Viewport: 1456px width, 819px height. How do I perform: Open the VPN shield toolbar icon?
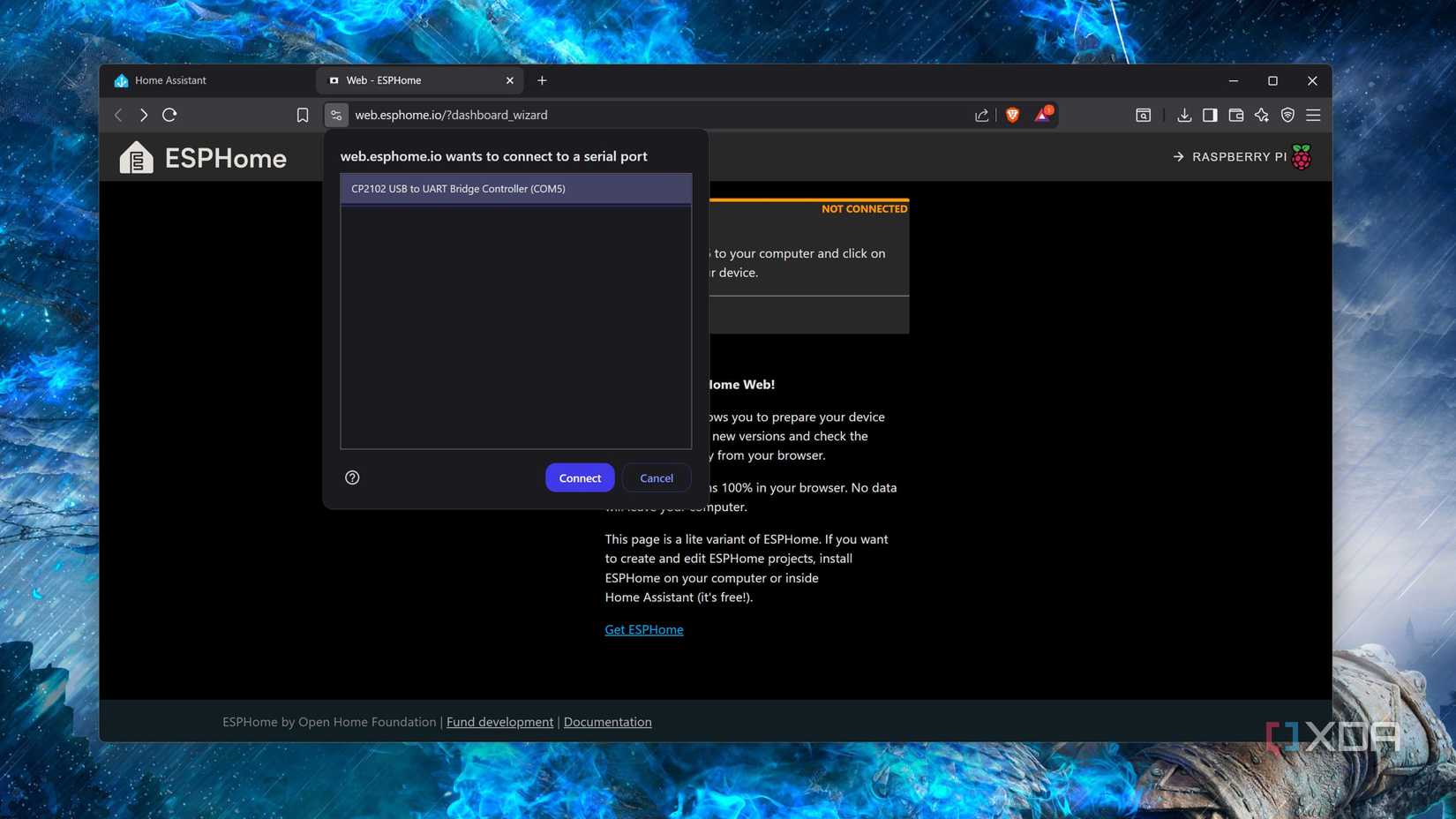click(x=1287, y=115)
